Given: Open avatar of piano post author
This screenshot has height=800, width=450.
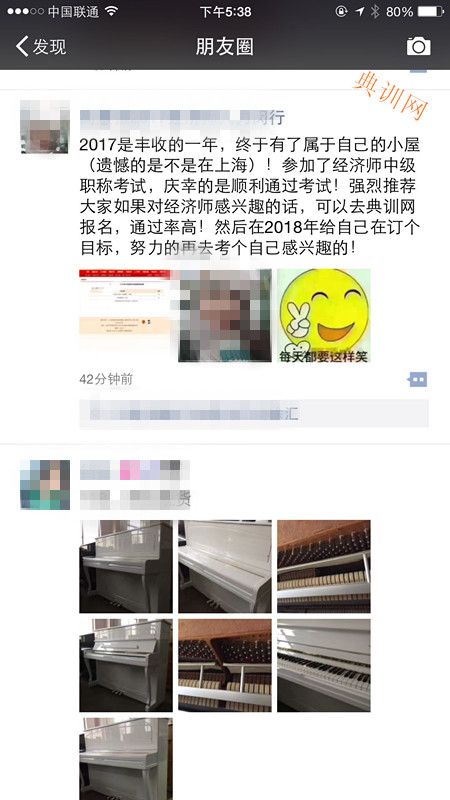Looking at the screenshot, I should pyautogui.click(x=45, y=485).
